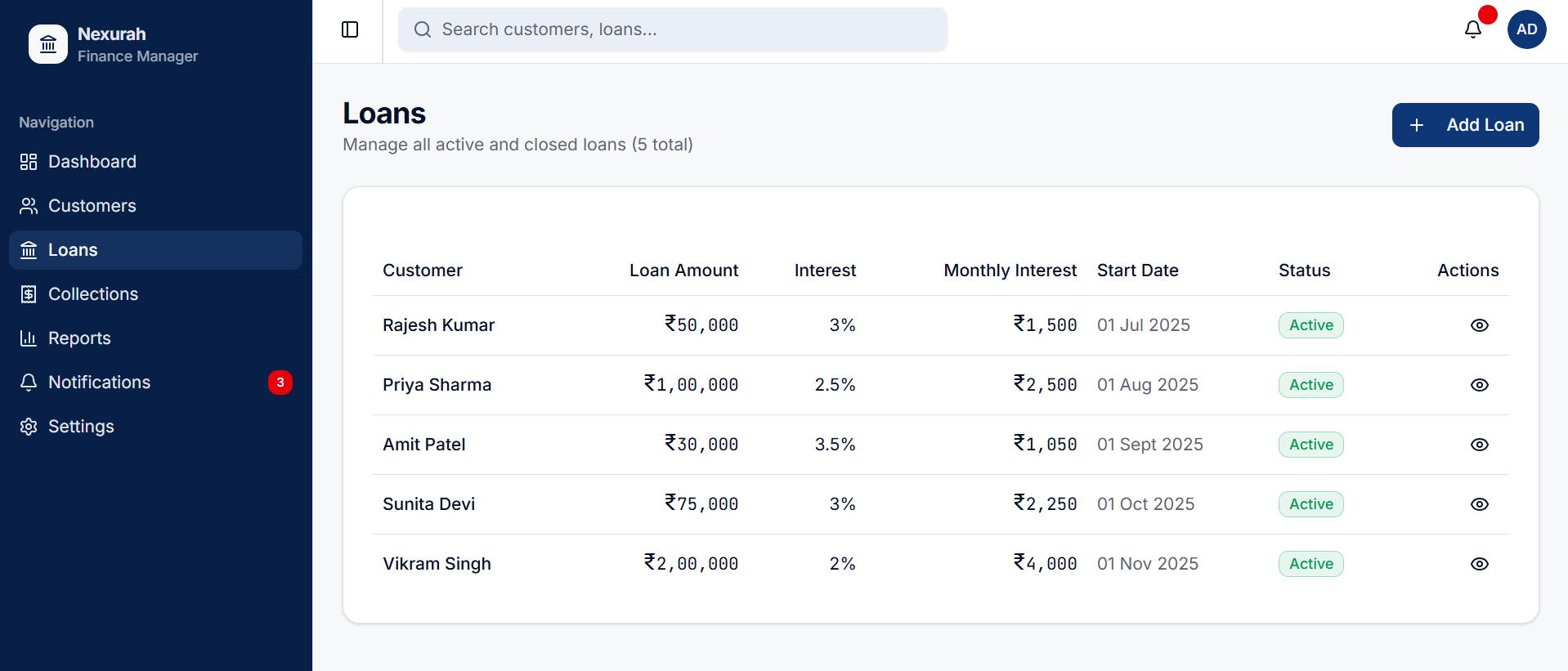Select the Rajesh Kumar customer name

point(438,325)
